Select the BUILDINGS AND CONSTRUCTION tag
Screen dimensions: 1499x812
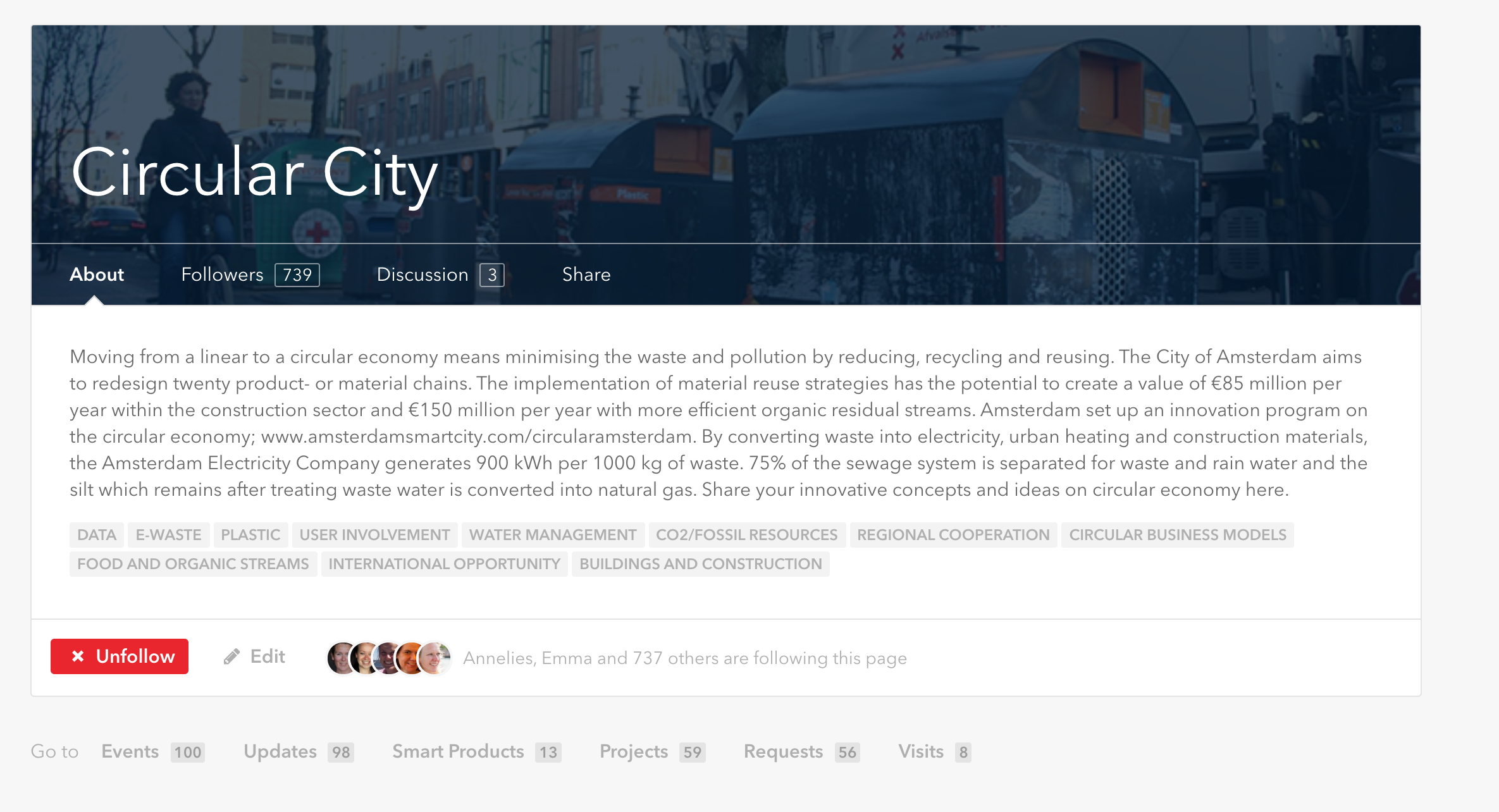[x=701, y=564]
